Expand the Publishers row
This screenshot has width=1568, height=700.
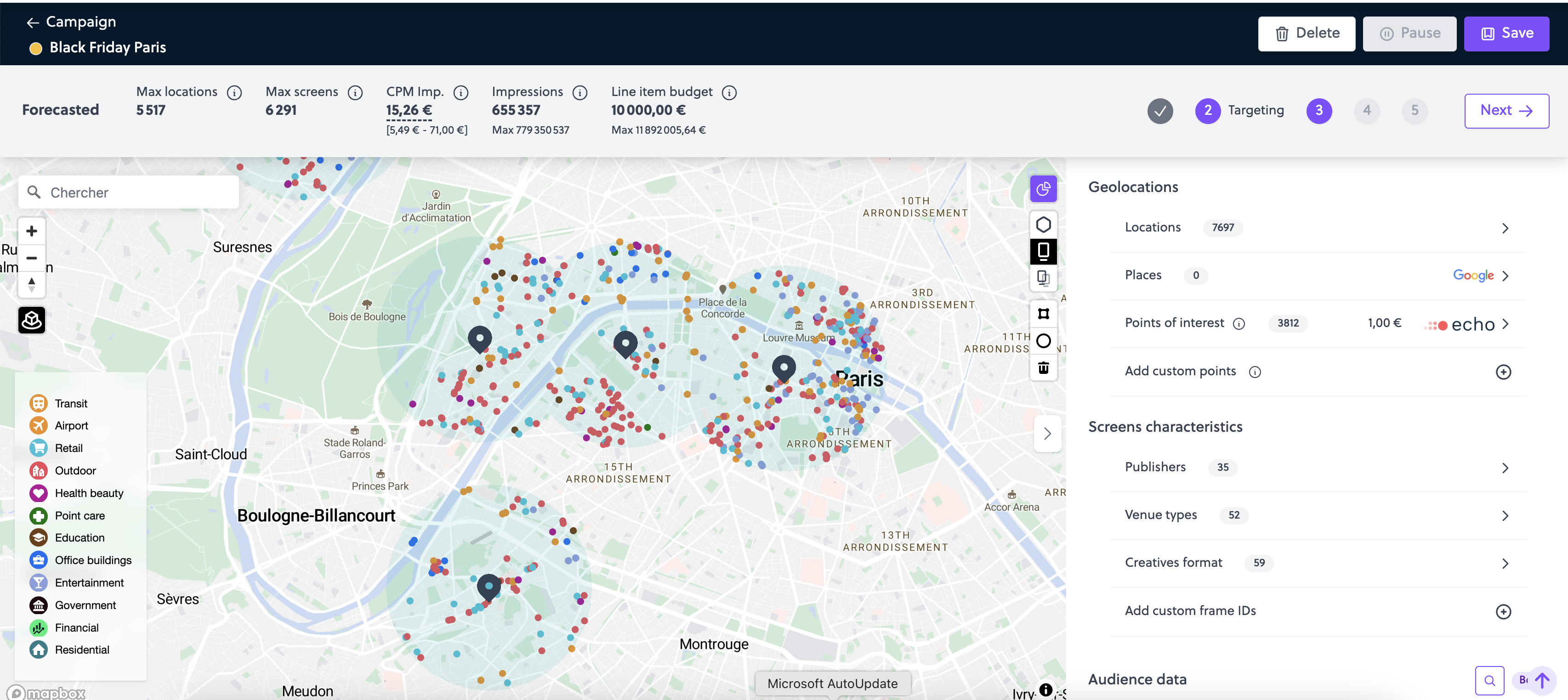1505,468
